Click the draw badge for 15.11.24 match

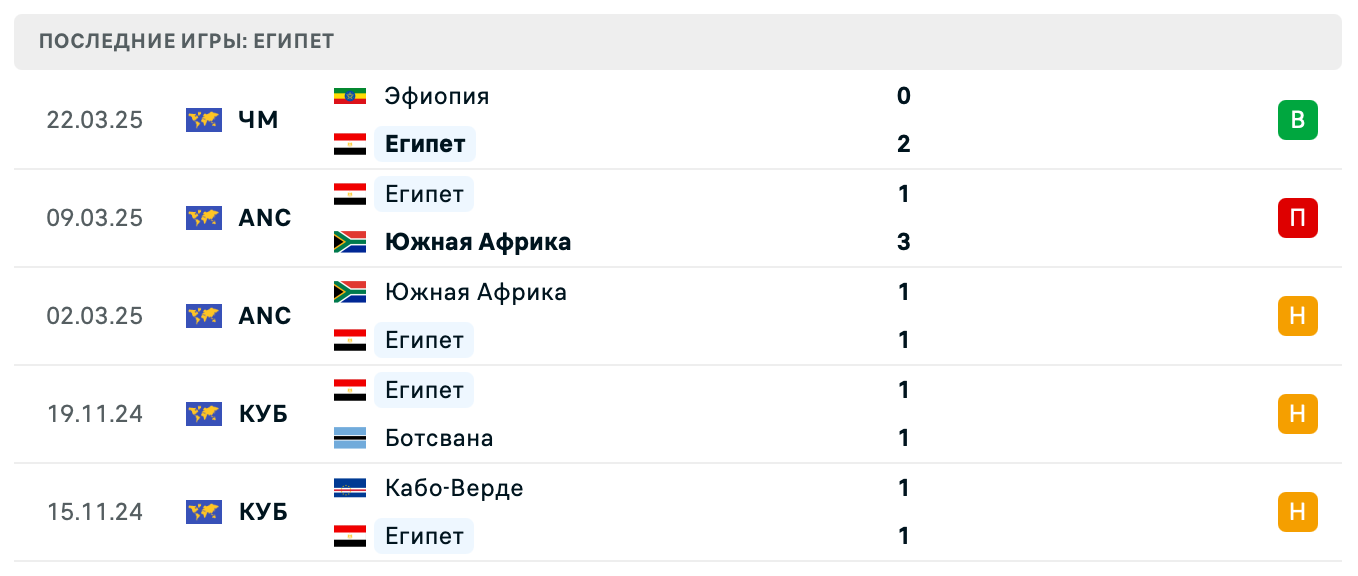pos(1297,512)
